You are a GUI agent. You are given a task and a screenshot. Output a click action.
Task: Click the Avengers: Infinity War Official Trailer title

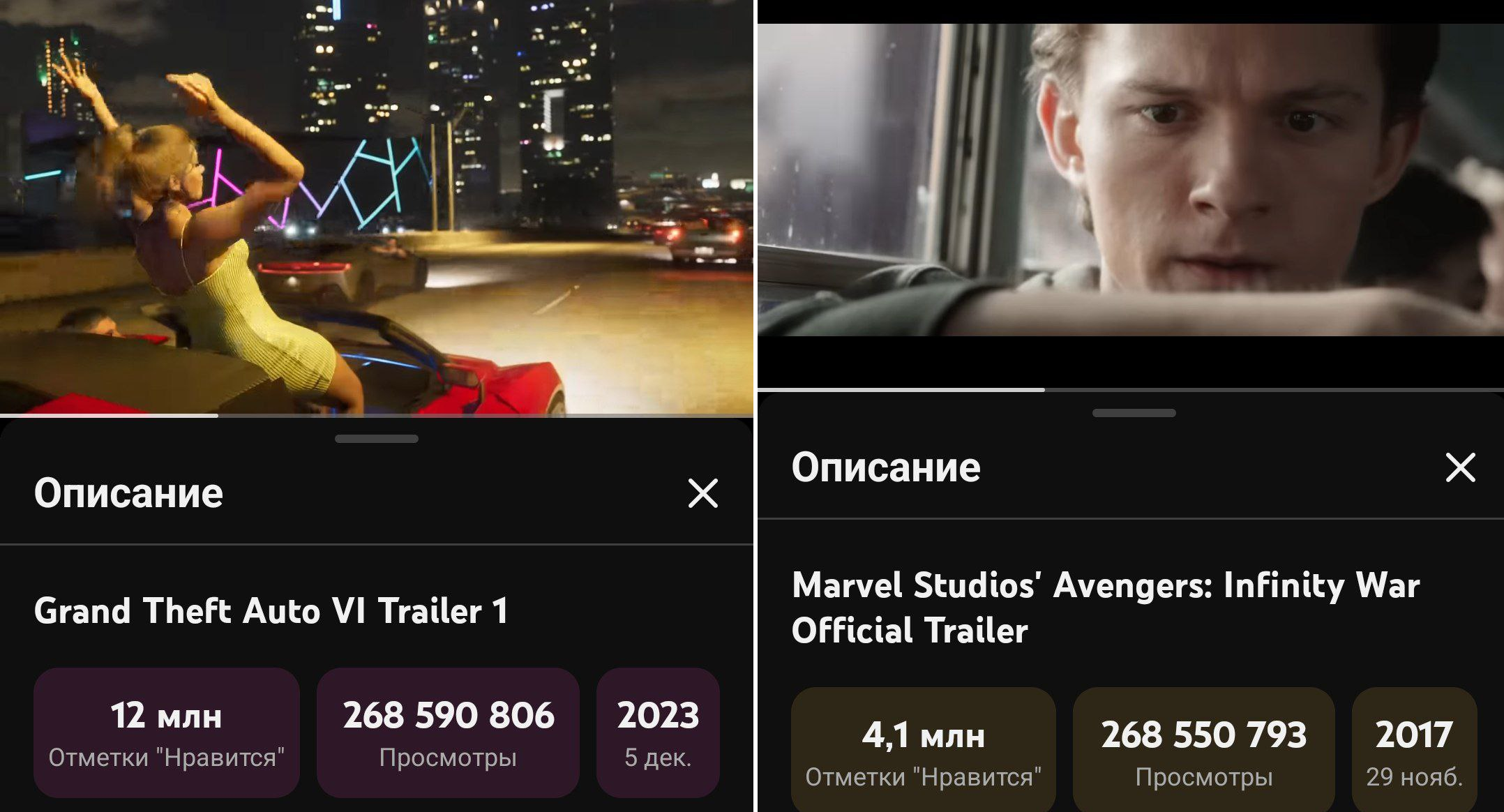point(1106,607)
